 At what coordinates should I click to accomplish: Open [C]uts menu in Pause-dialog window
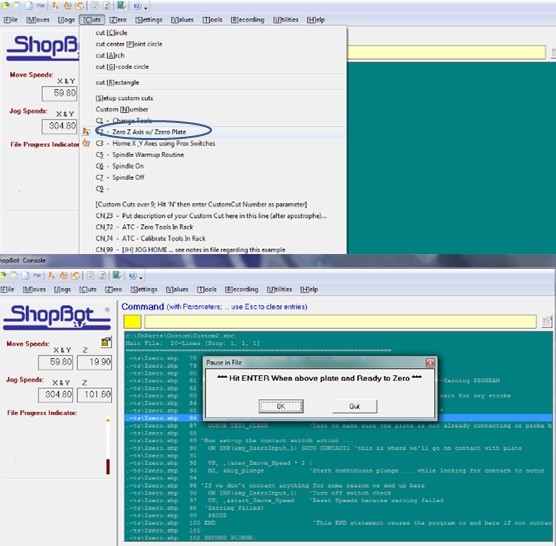pos(88,289)
